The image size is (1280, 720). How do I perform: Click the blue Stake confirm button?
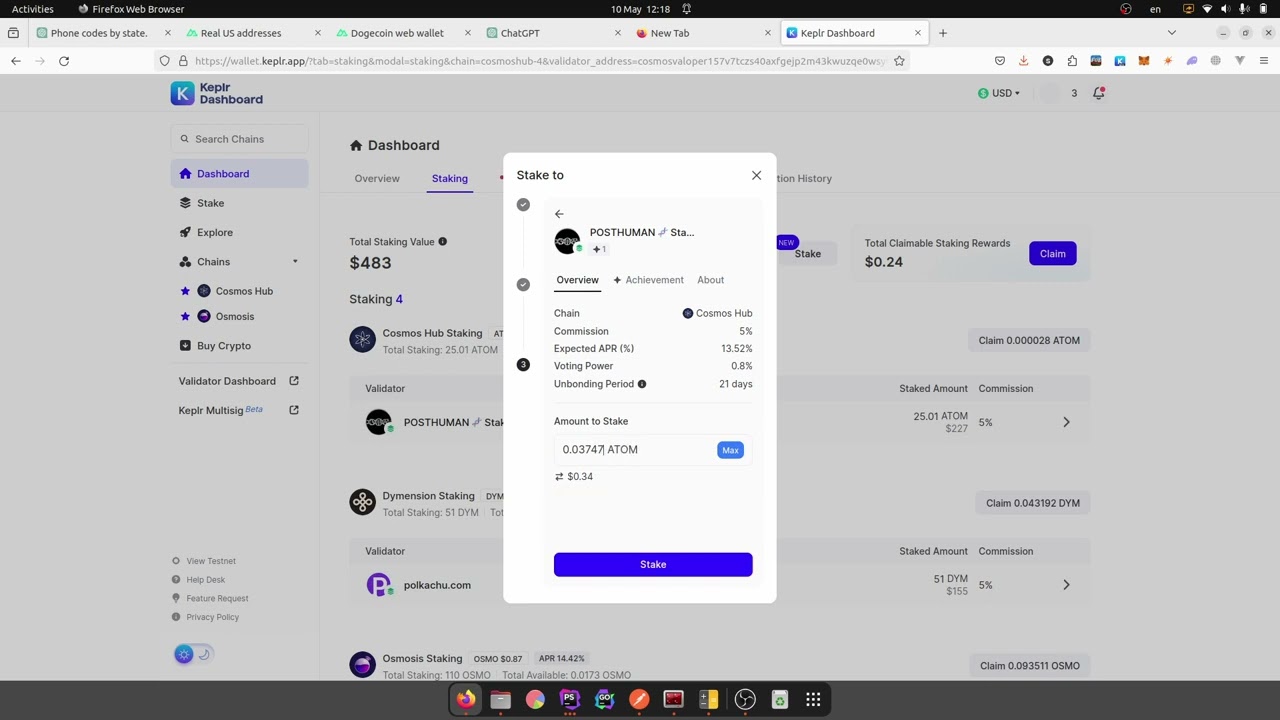click(x=653, y=564)
